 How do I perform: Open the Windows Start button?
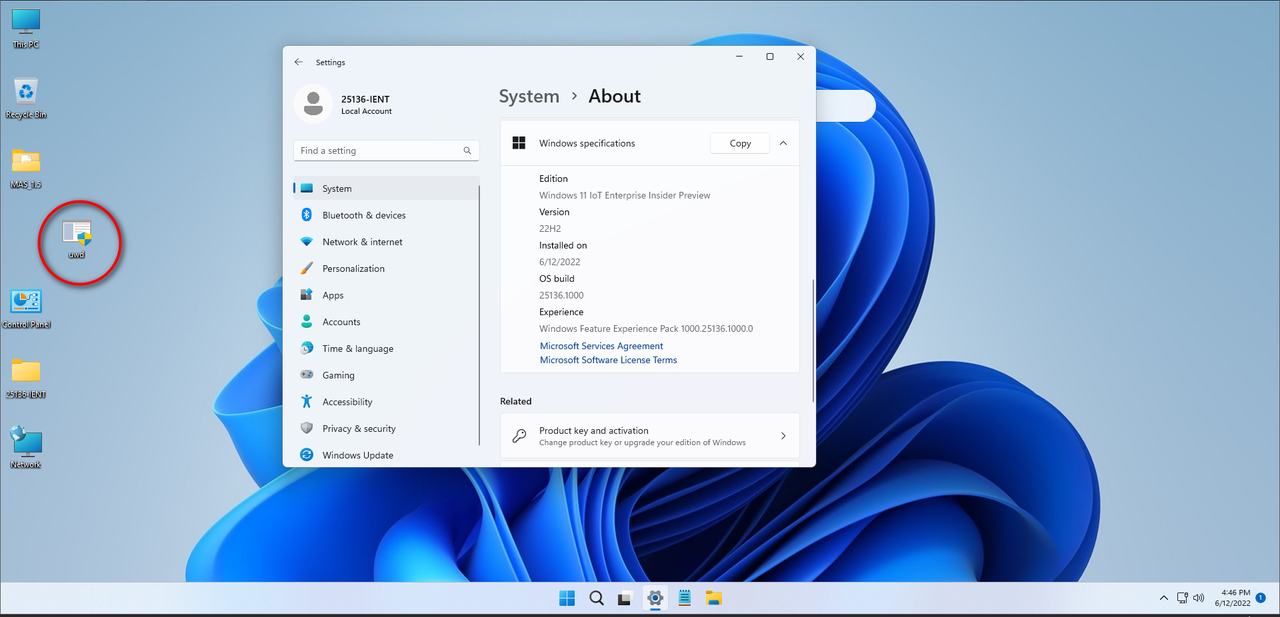pyautogui.click(x=567, y=598)
